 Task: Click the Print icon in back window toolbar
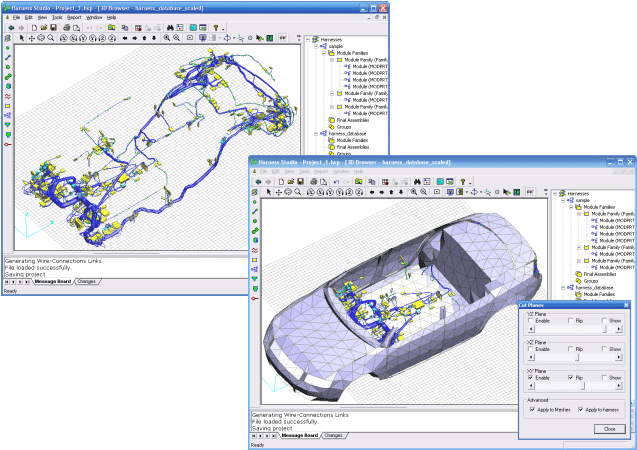pyautogui.click(x=66, y=28)
